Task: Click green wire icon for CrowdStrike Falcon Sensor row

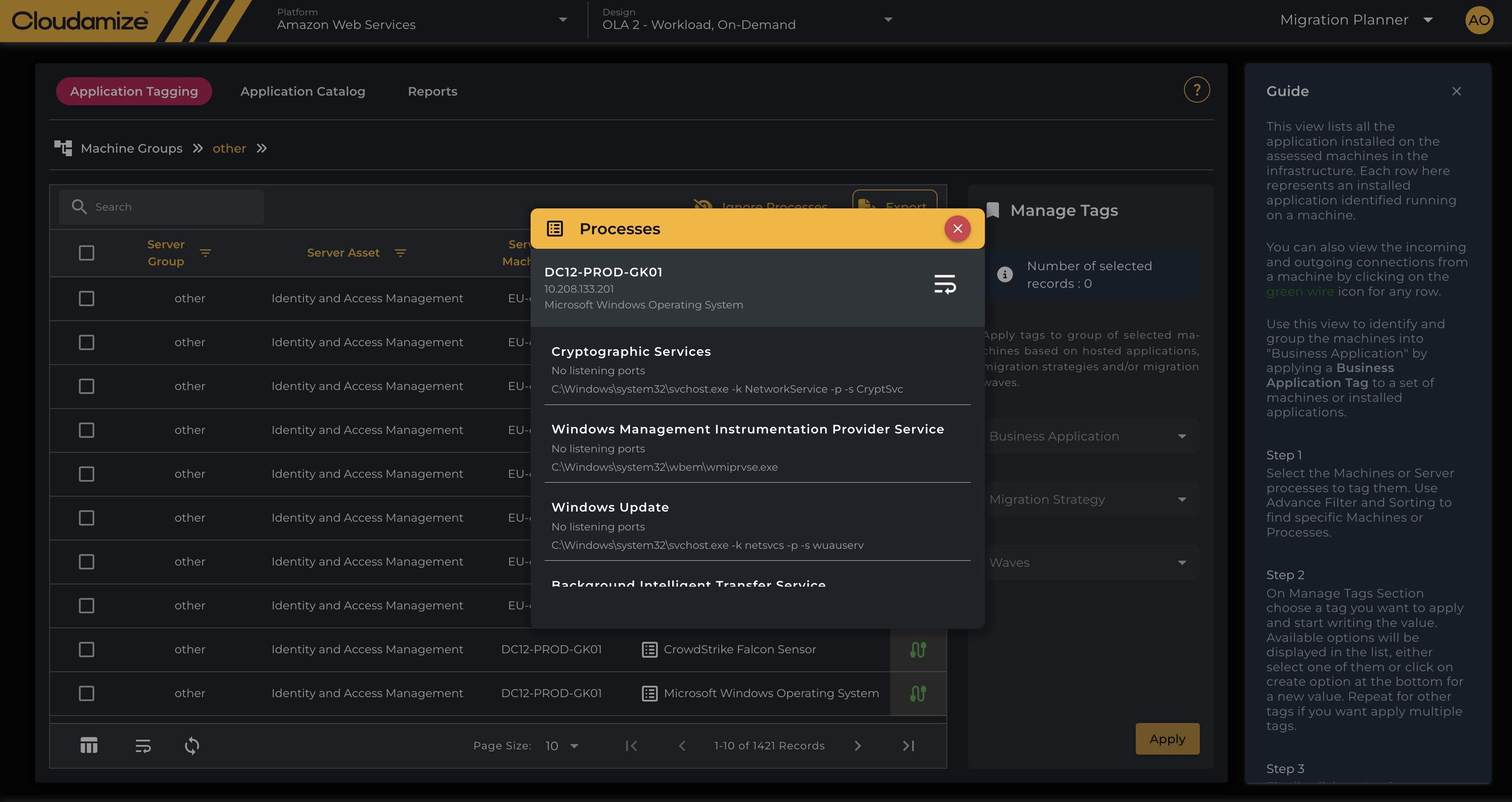Action: coord(917,649)
